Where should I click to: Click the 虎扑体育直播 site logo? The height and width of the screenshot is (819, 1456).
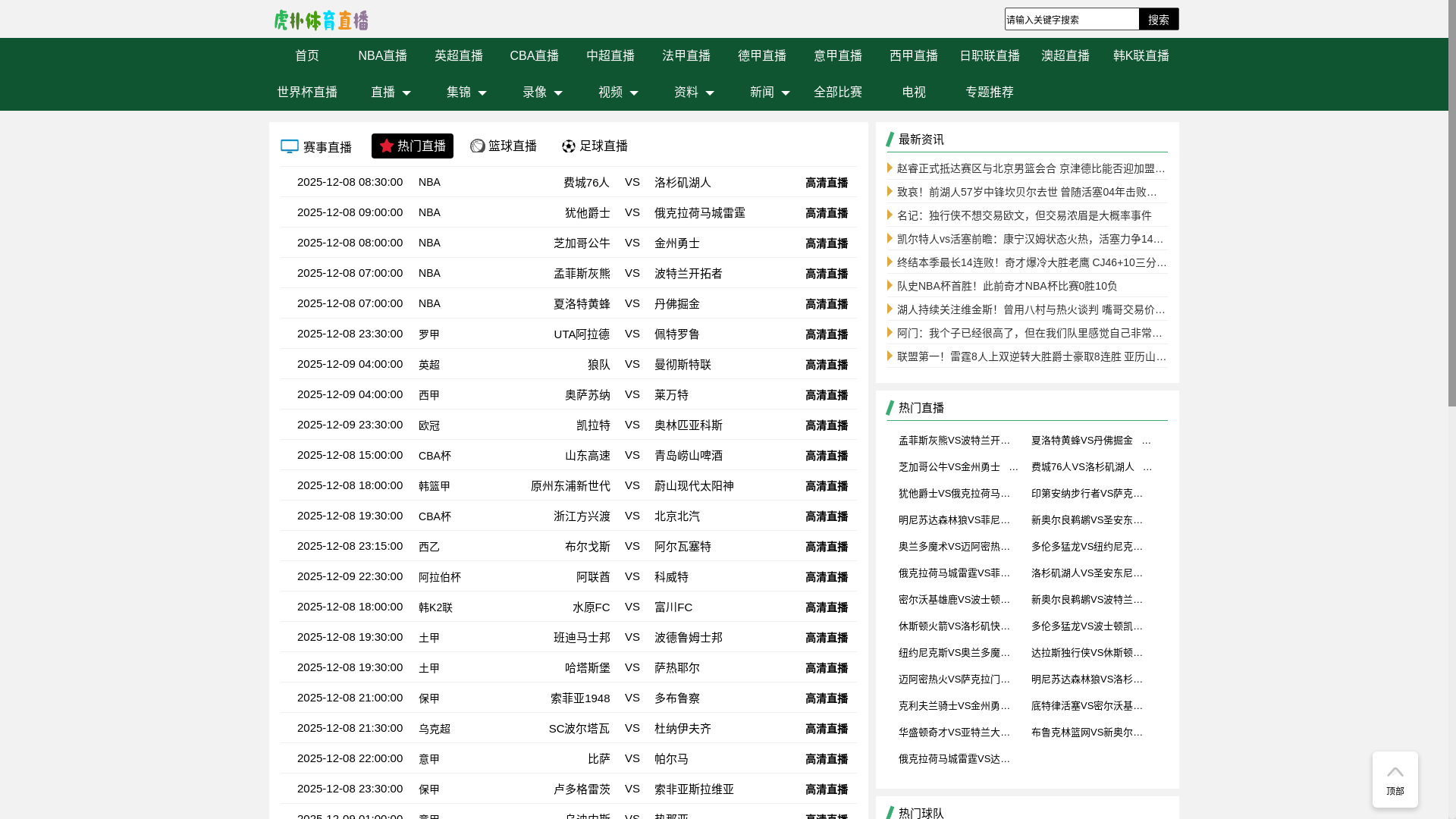coord(321,20)
